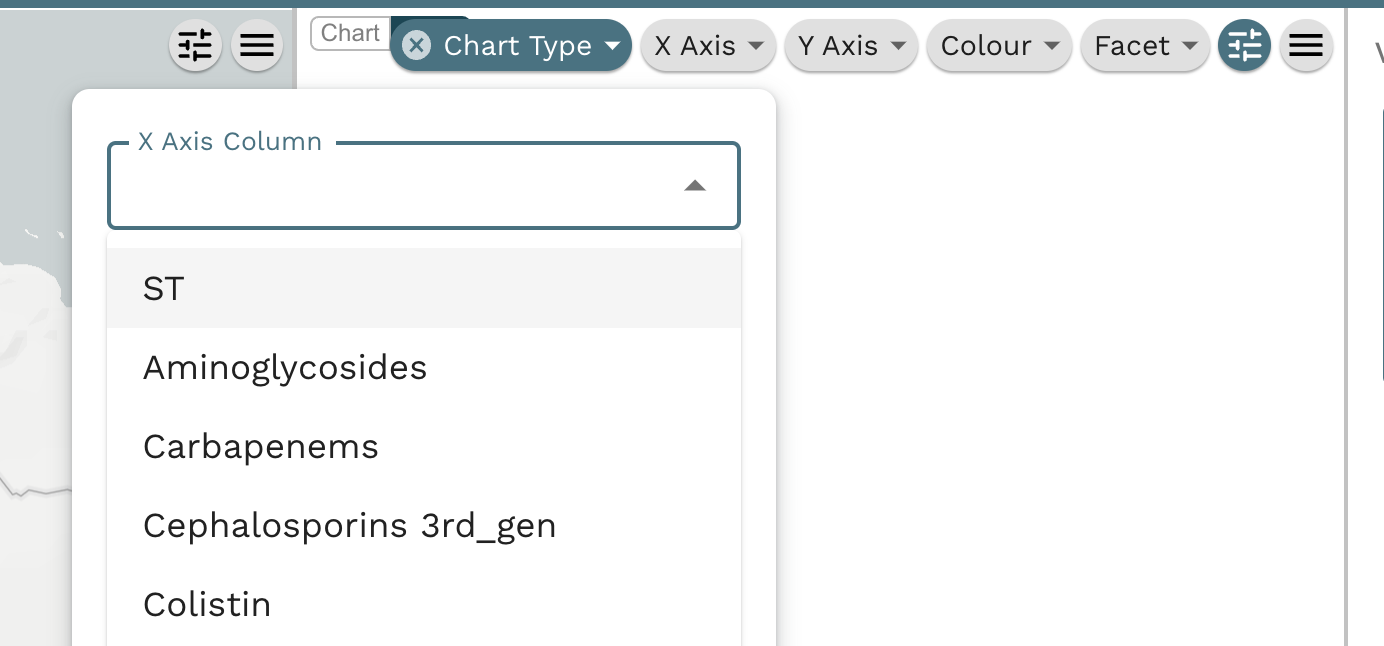Select Aminoglycosides from the column list

coord(424,367)
